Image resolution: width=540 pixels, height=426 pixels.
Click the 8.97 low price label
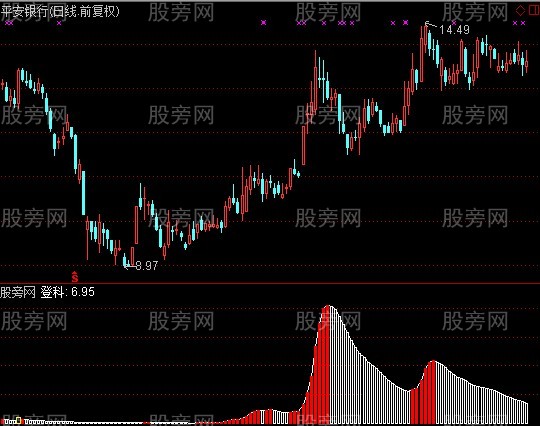(147, 266)
